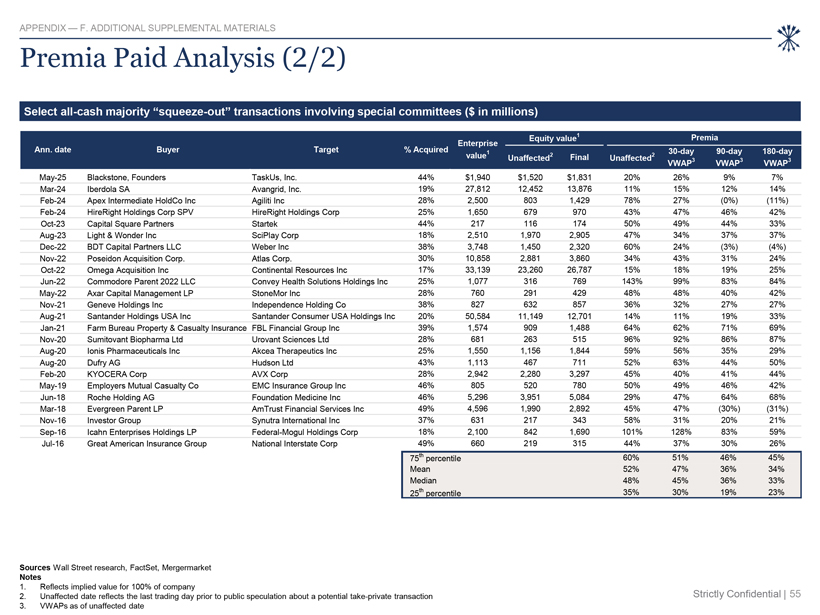Select the StoneMor Inc target cell
This screenshot has height=615, width=820.
(x=276, y=293)
